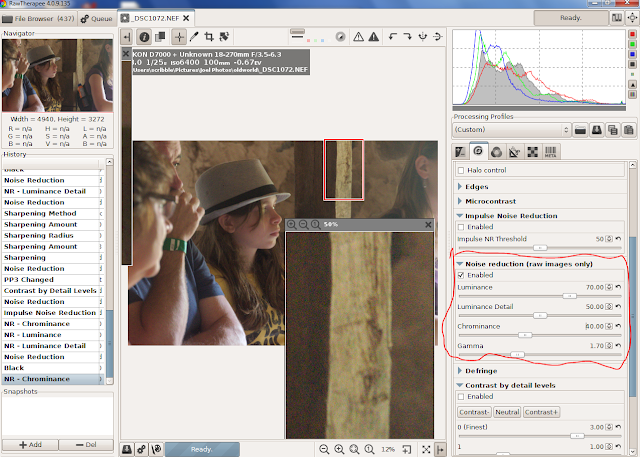Rotate image right
The height and width of the screenshot is (457, 640).
pyautogui.click(x=407, y=37)
